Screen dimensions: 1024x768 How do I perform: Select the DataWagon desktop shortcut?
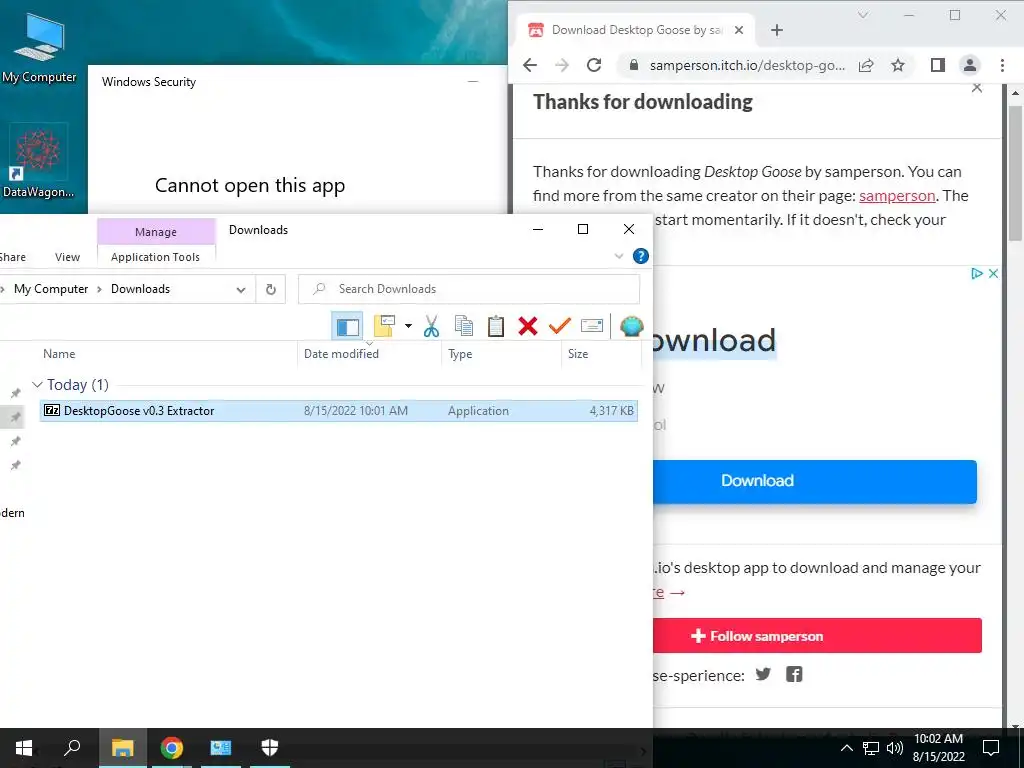tap(38, 161)
